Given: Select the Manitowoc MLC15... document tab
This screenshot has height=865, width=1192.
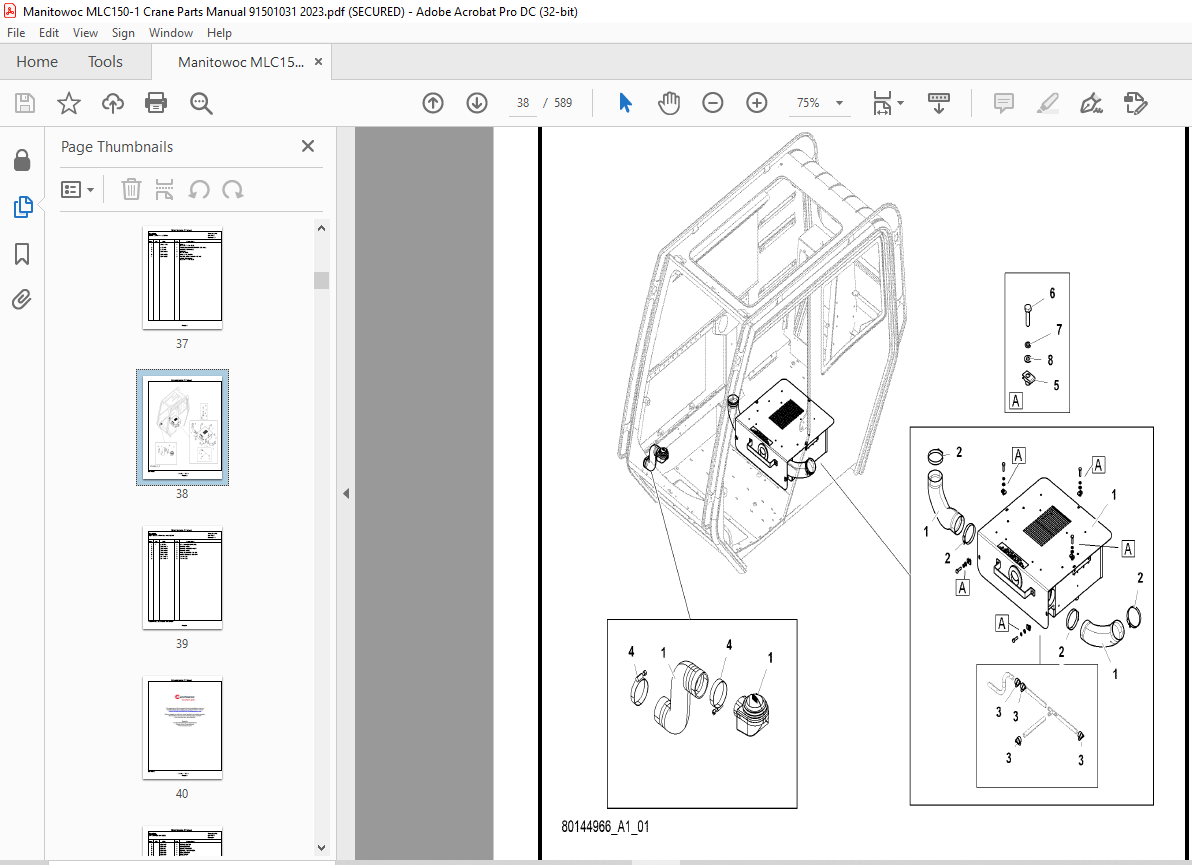Looking at the screenshot, I should click(x=240, y=62).
